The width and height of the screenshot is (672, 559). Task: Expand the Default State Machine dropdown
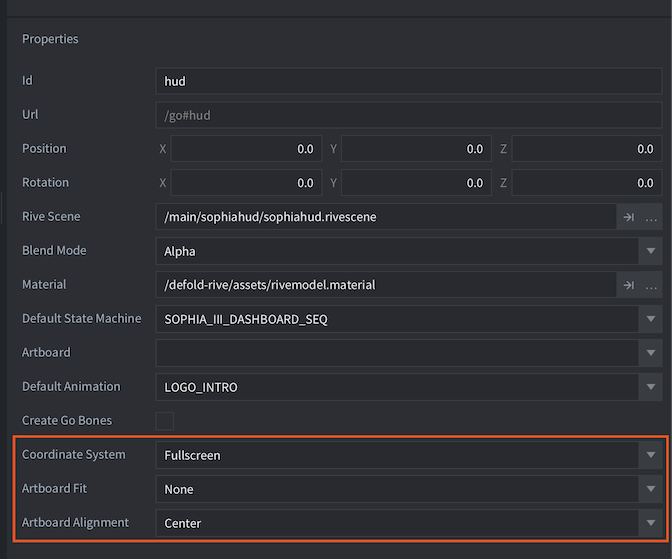click(652, 319)
